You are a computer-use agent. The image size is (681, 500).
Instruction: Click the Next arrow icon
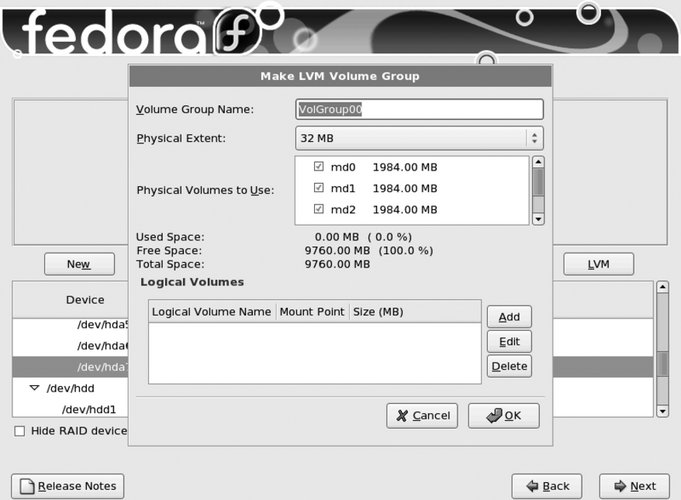pos(621,486)
